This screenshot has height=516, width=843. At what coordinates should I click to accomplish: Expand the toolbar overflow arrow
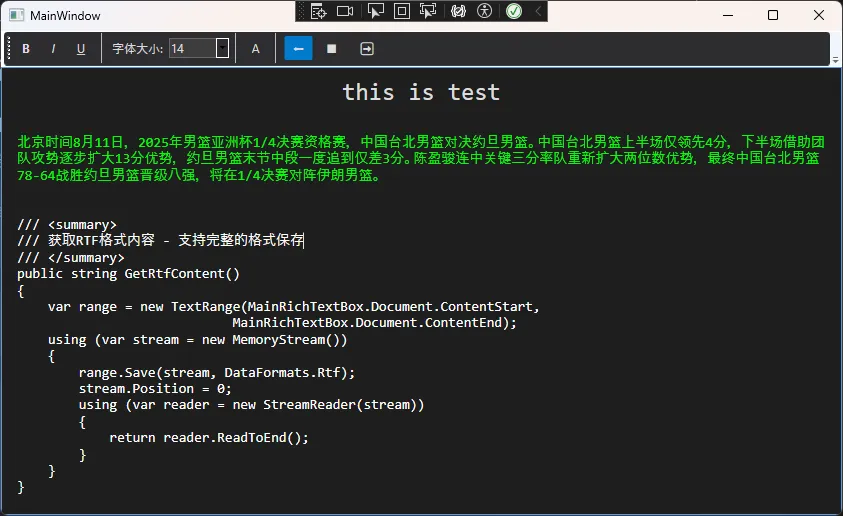pos(835,60)
